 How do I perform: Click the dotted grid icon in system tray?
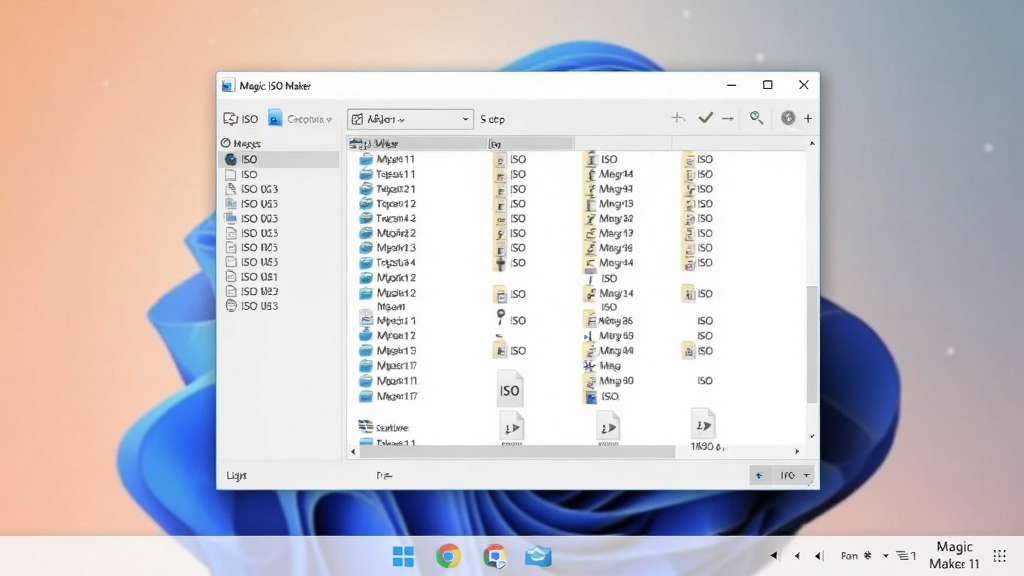[999, 556]
